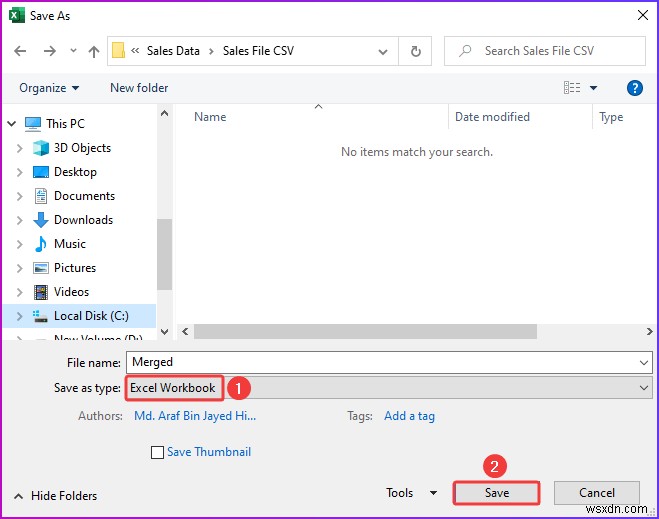Open Desktop in the navigation pane

[75, 172]
